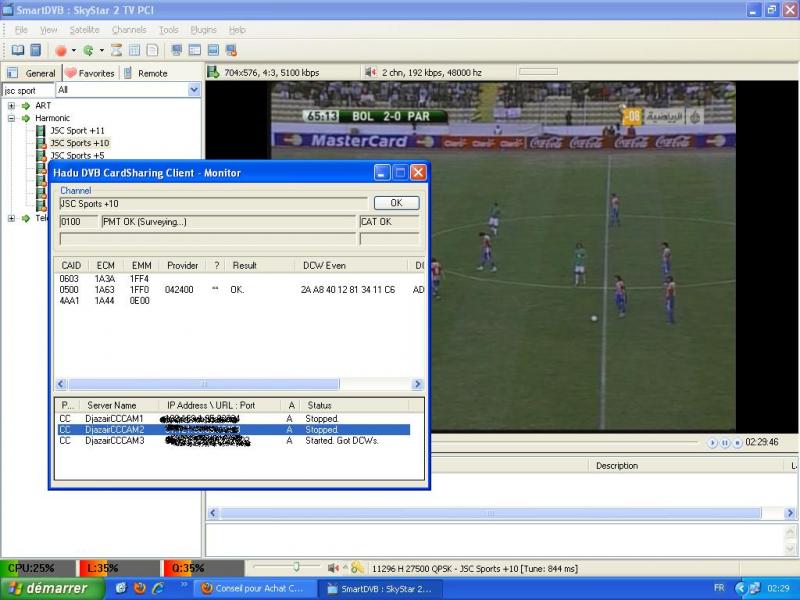Open the Satellite menu
The image size is (800, 600).
pyautogui.click(x=84, y=30)
